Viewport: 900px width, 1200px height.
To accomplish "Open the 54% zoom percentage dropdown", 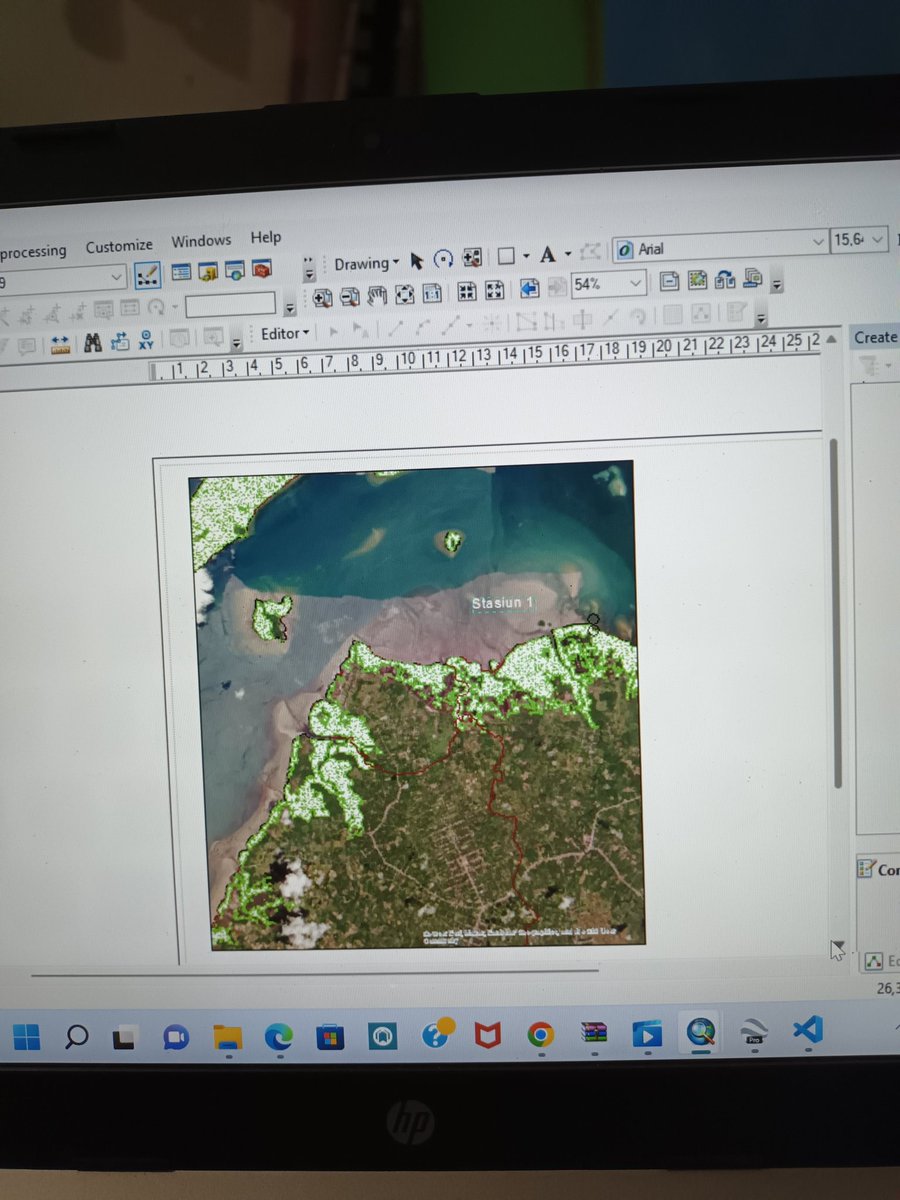I will [609, 284].
